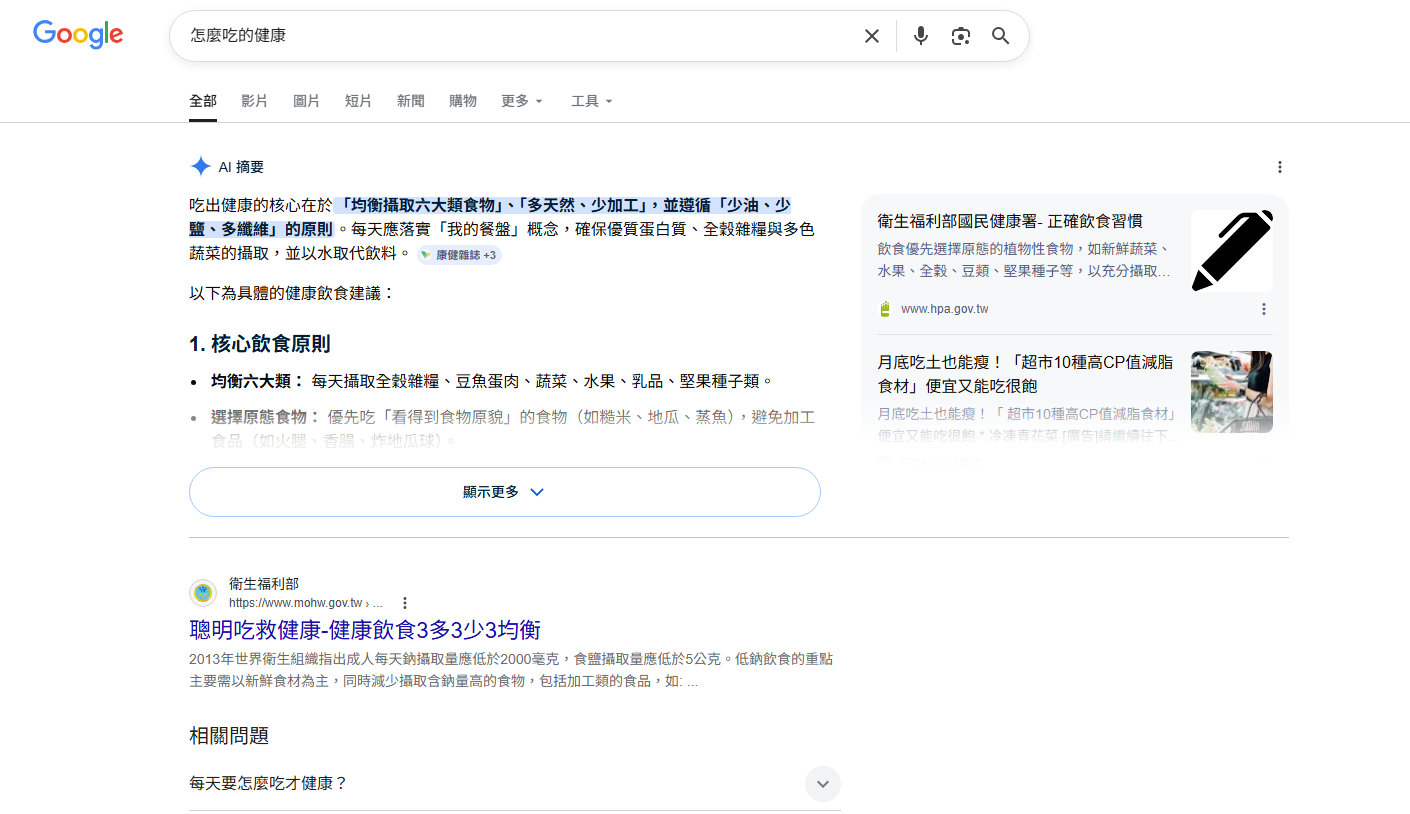Open the 工具 dropdown menu
1410x814 pixels.
point(592,101)
